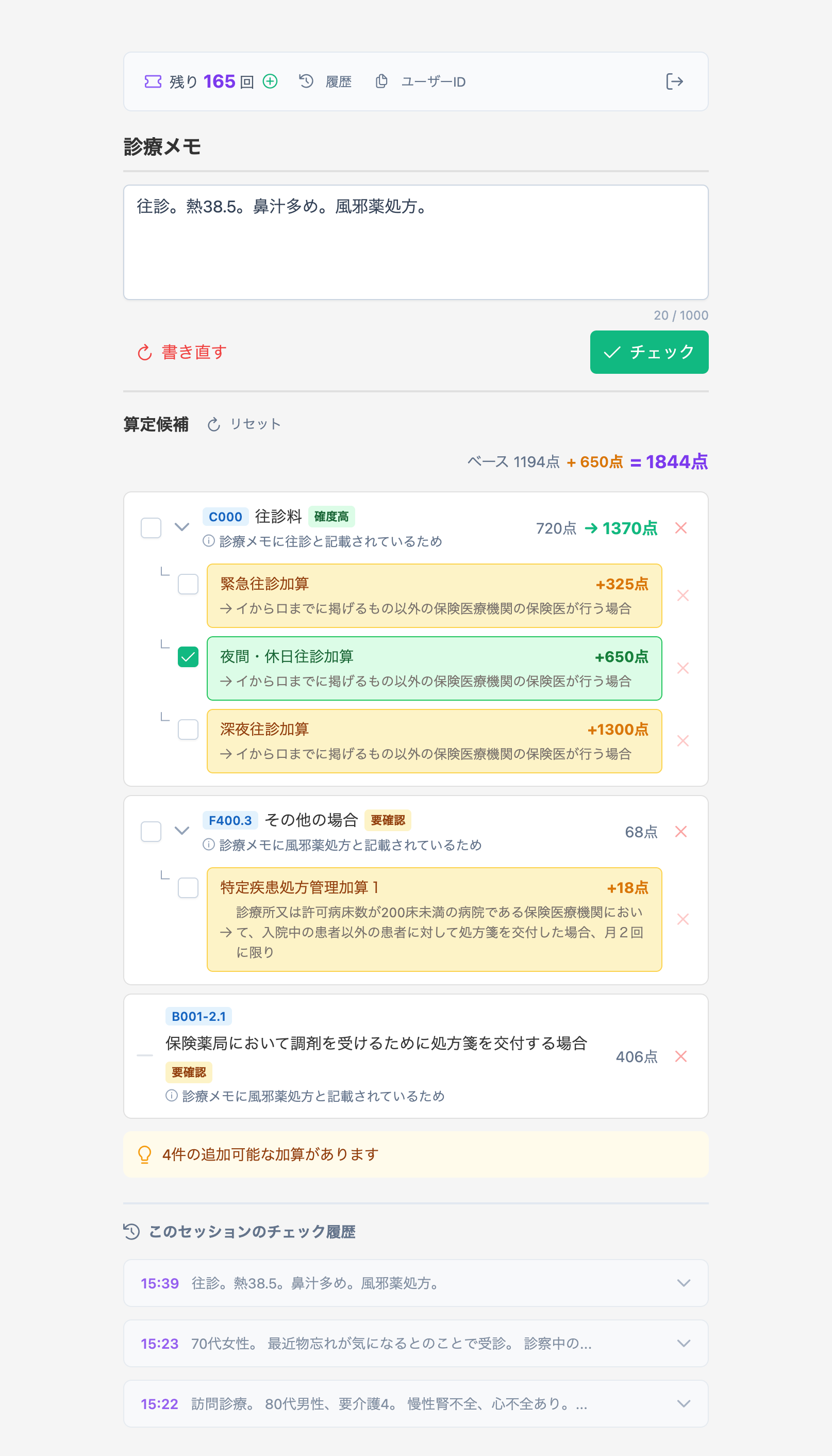Click the リセット refresh icon
832x1456 pixels.
coord(214,424)
